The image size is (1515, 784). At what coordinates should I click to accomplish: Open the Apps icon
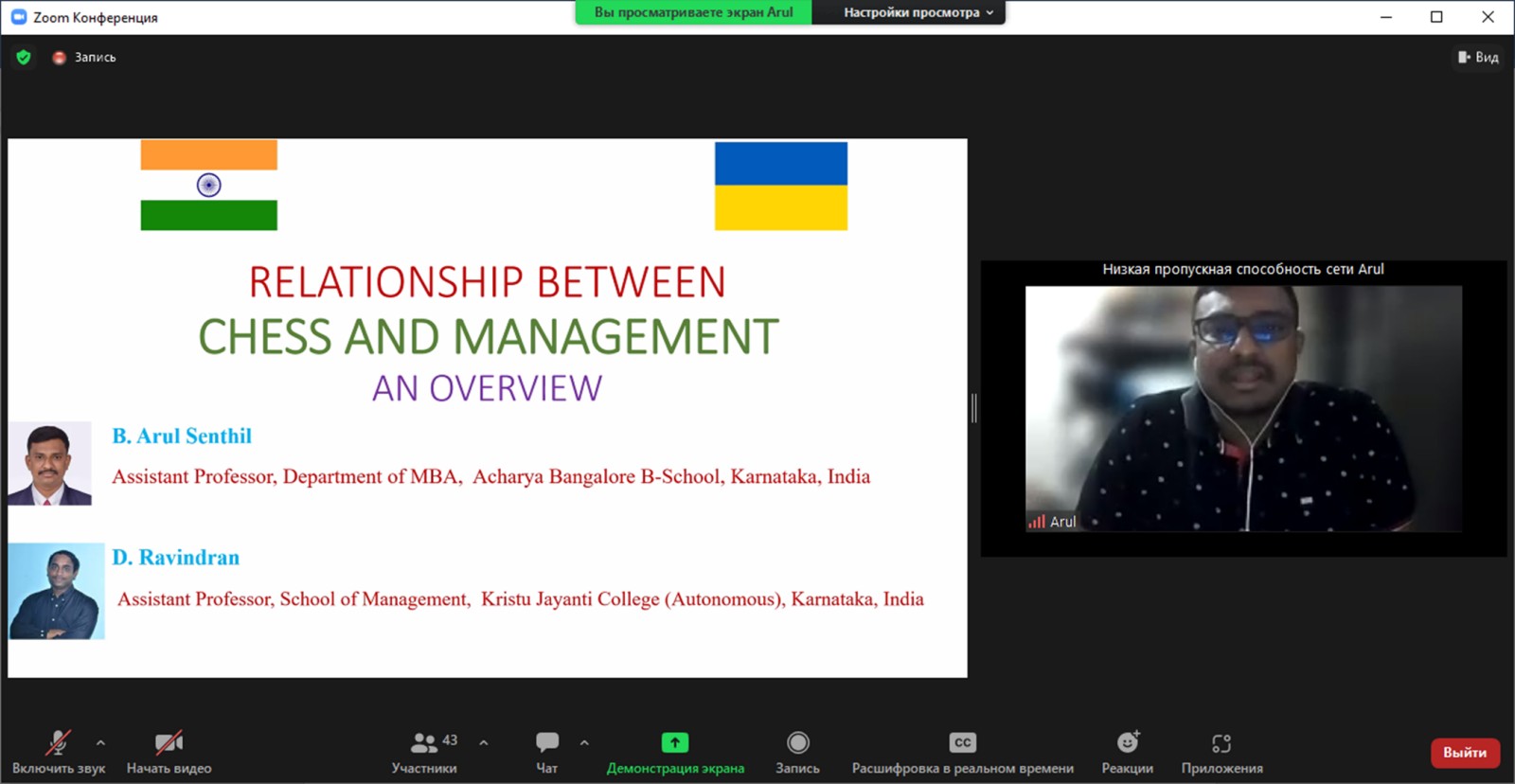pyautogui.click(x=1221, y=742)
